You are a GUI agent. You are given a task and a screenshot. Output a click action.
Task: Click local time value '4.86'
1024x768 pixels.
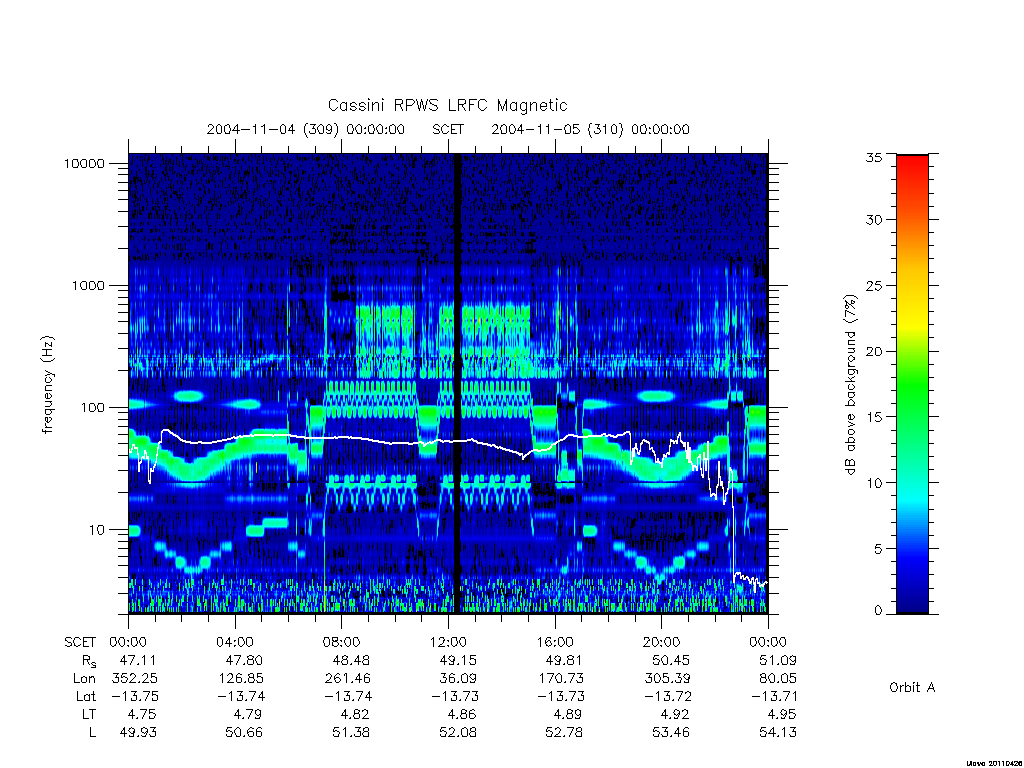click(x=462, y=714)
